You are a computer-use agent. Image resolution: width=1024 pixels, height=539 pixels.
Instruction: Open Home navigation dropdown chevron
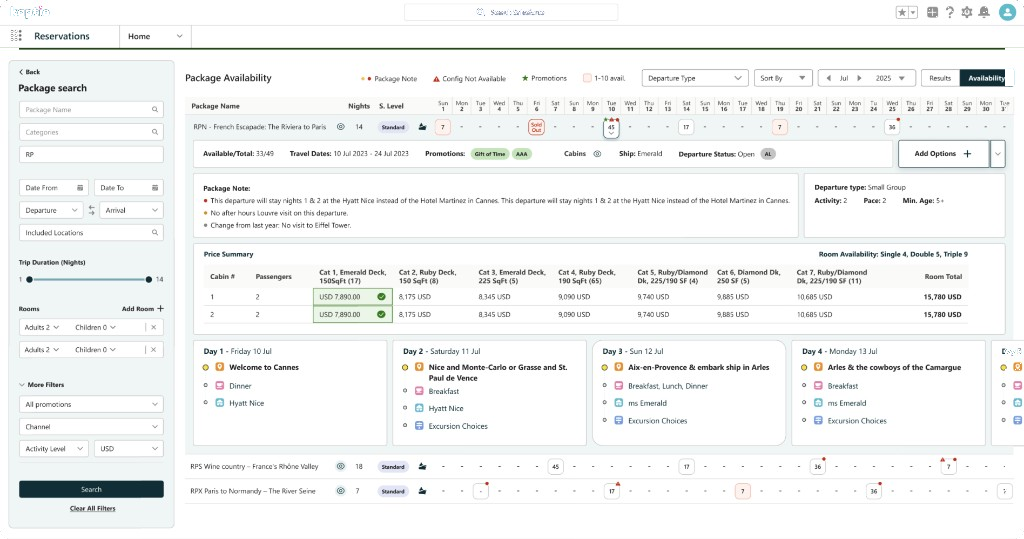pyautogui.click(x=180, y=37)
